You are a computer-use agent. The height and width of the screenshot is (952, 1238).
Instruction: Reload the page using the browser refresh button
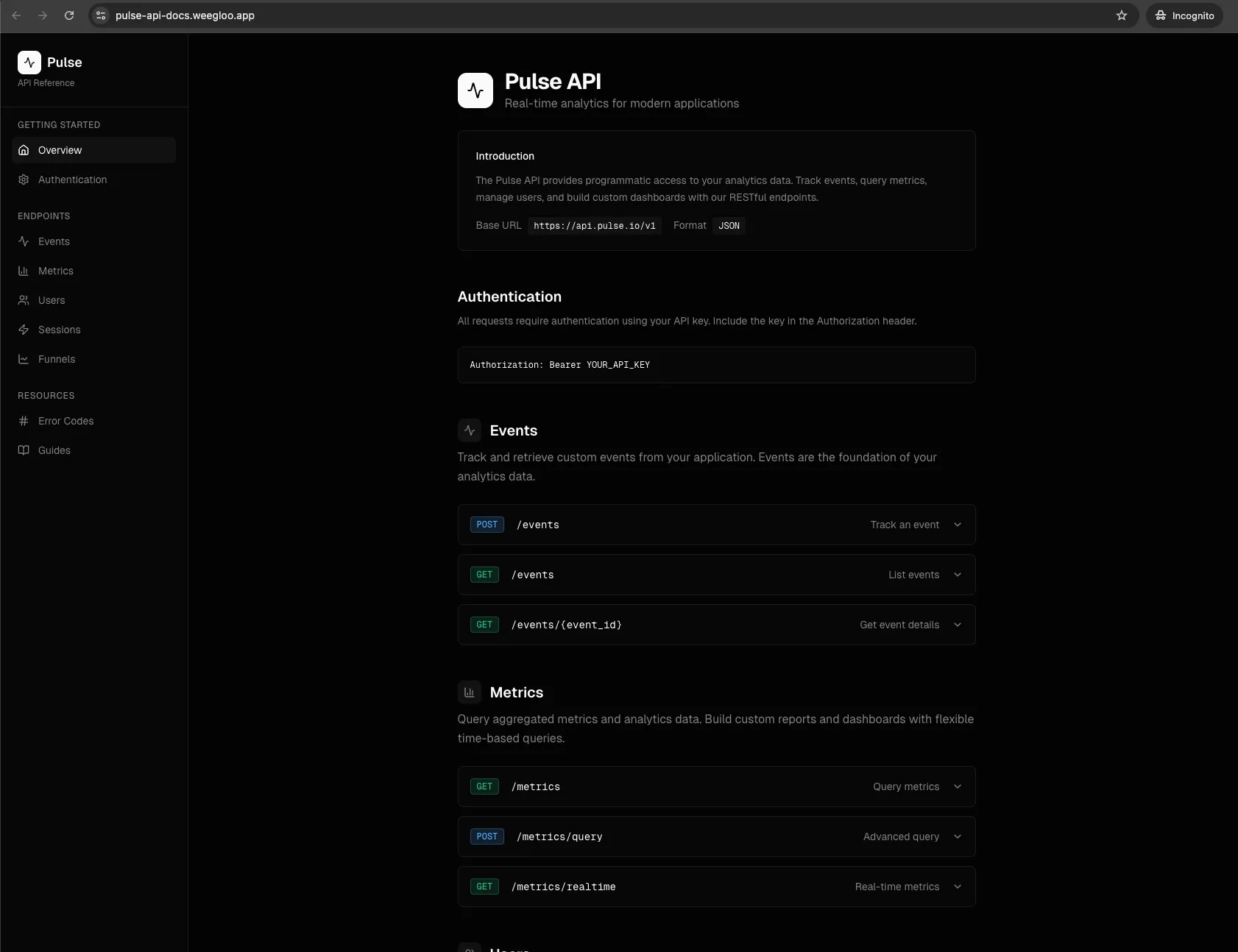click(x=69, y=15)
